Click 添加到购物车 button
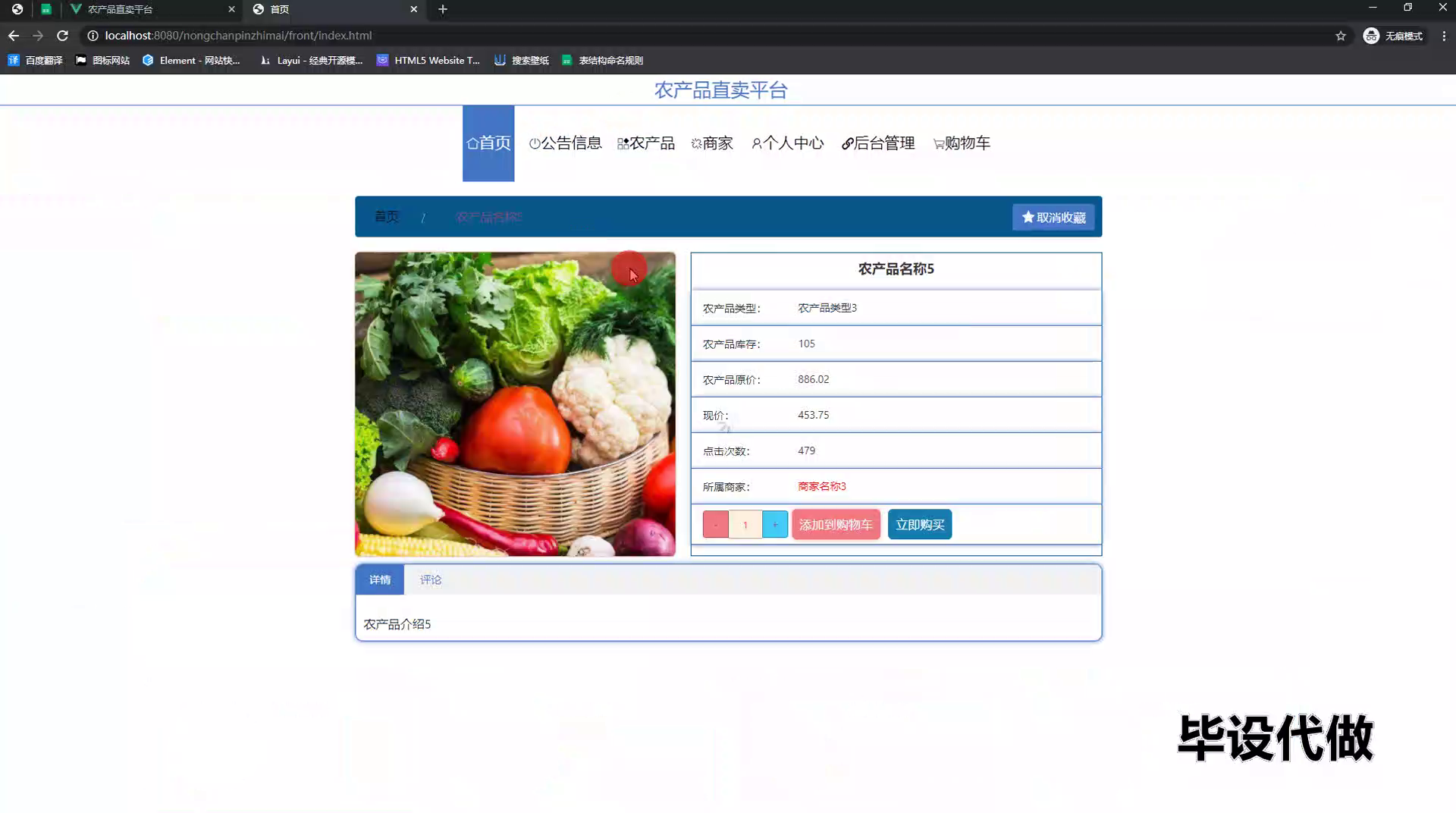The image size is (1456, 813). pyautogui.click(x=836, y=524)
